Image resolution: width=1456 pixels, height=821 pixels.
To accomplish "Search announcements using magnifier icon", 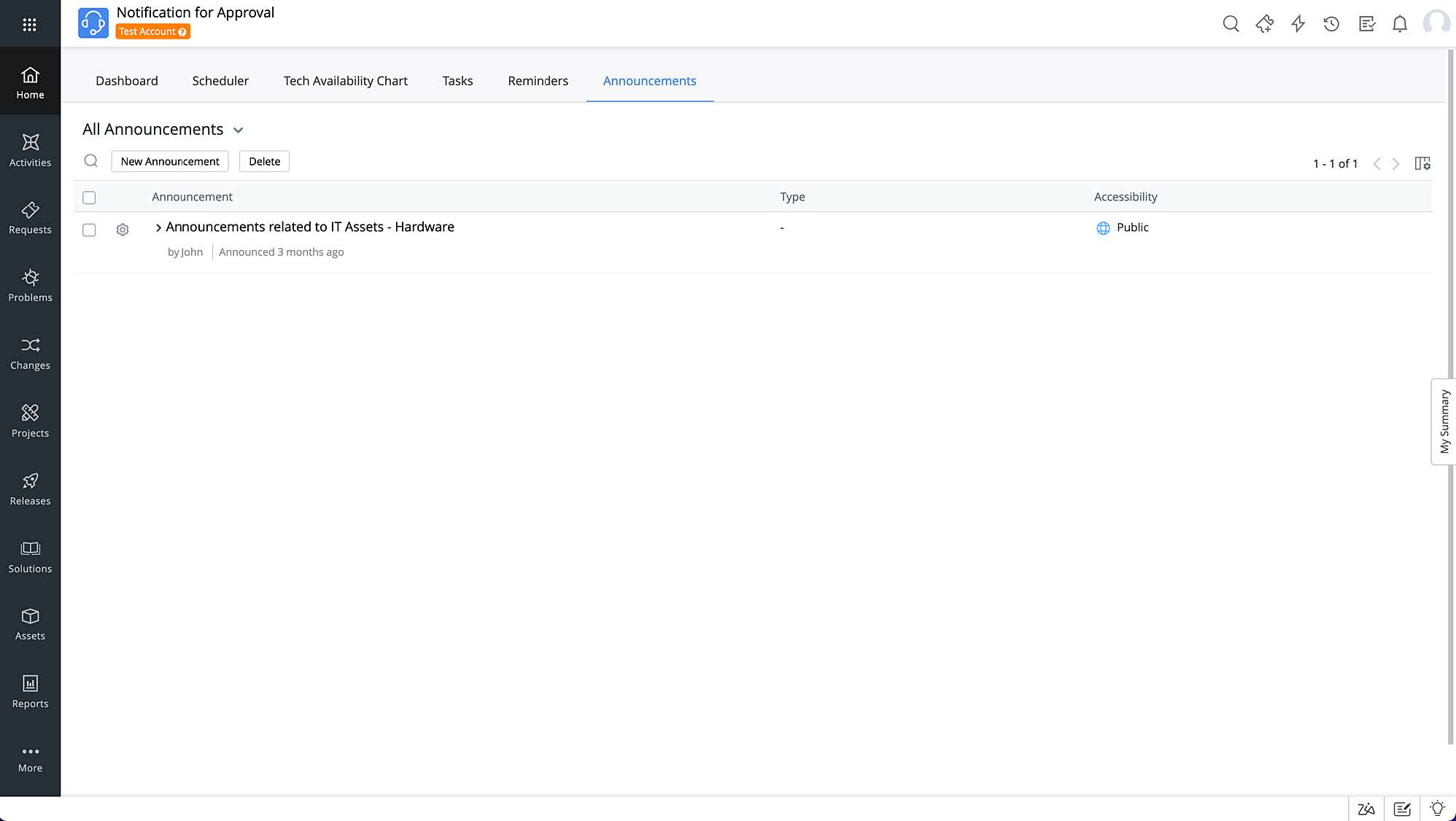I will 91,161.
